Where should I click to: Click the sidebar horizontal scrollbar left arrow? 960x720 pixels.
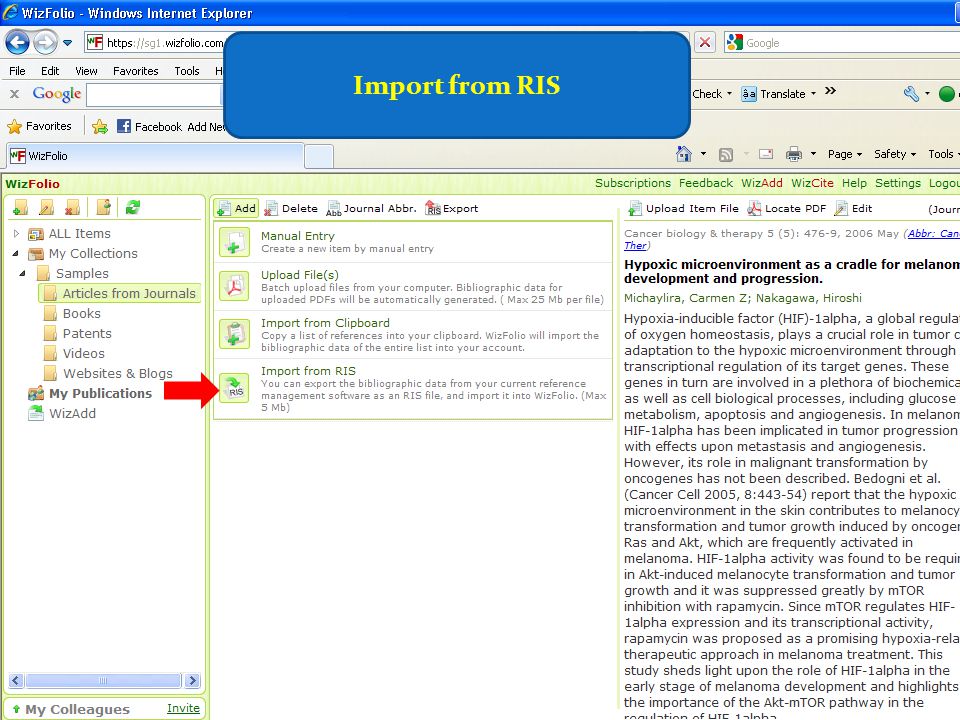tap(16, 680)
